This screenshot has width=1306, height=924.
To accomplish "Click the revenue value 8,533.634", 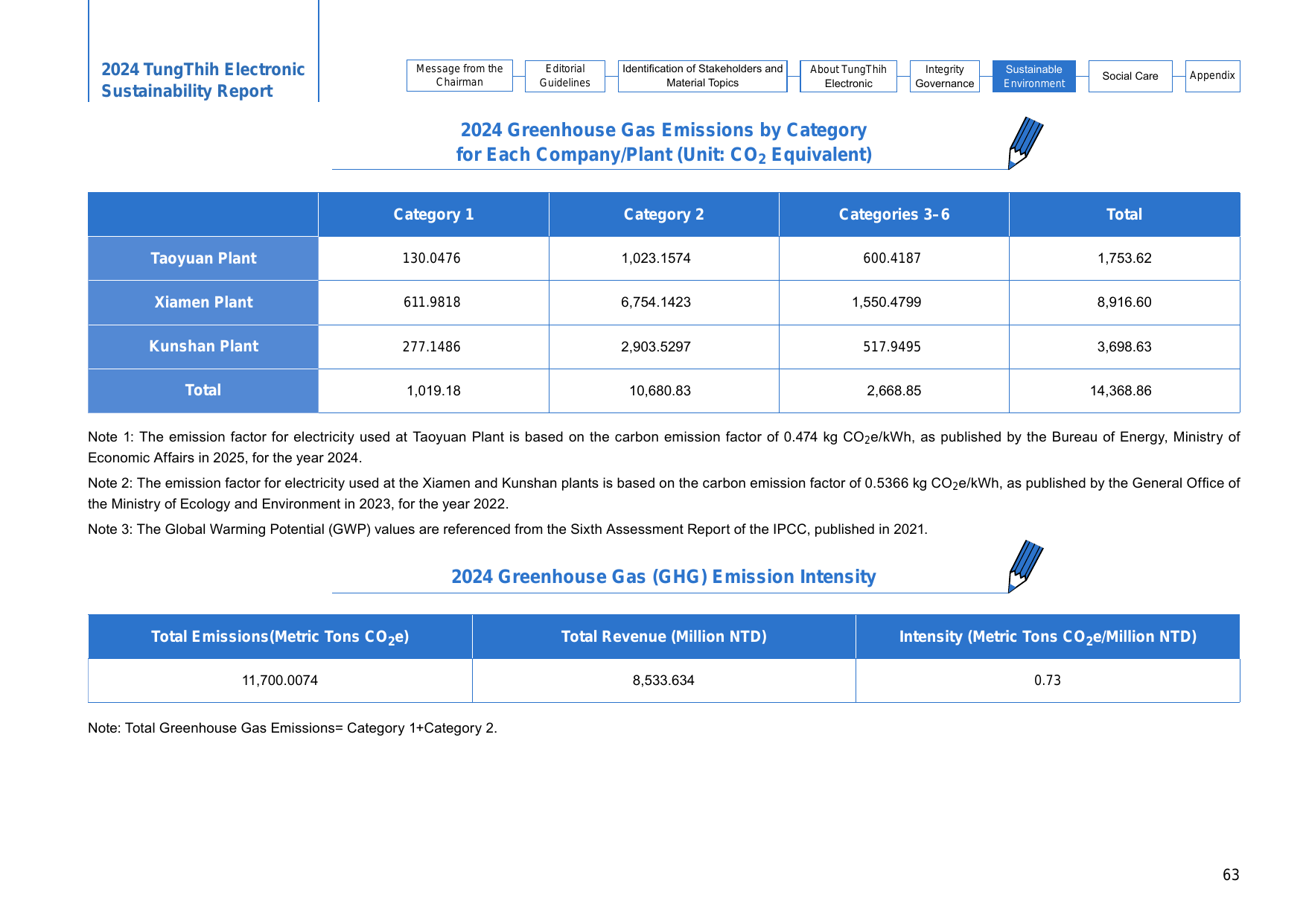I will (x=663, y=681).
